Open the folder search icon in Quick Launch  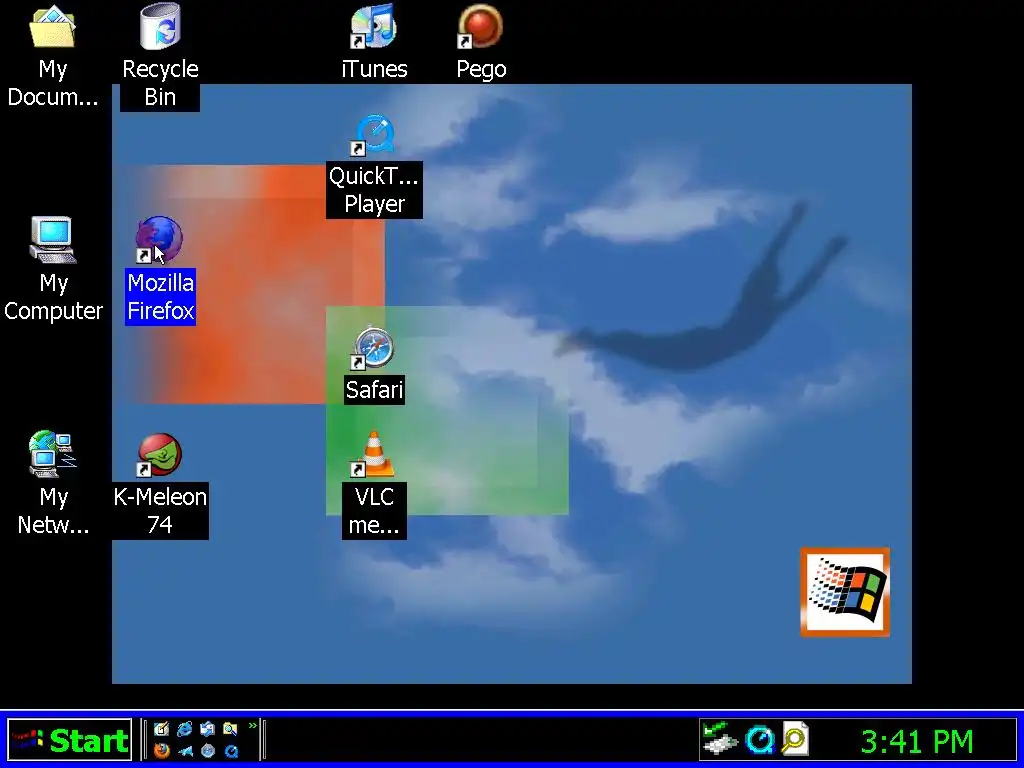tap(230, 729)
